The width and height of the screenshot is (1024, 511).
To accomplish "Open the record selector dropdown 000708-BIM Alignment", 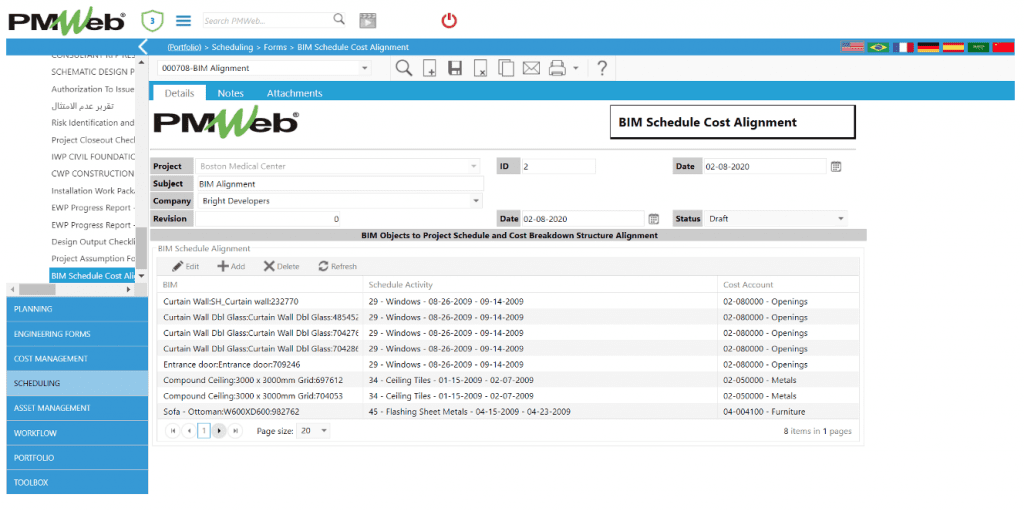I will (365, 68).
